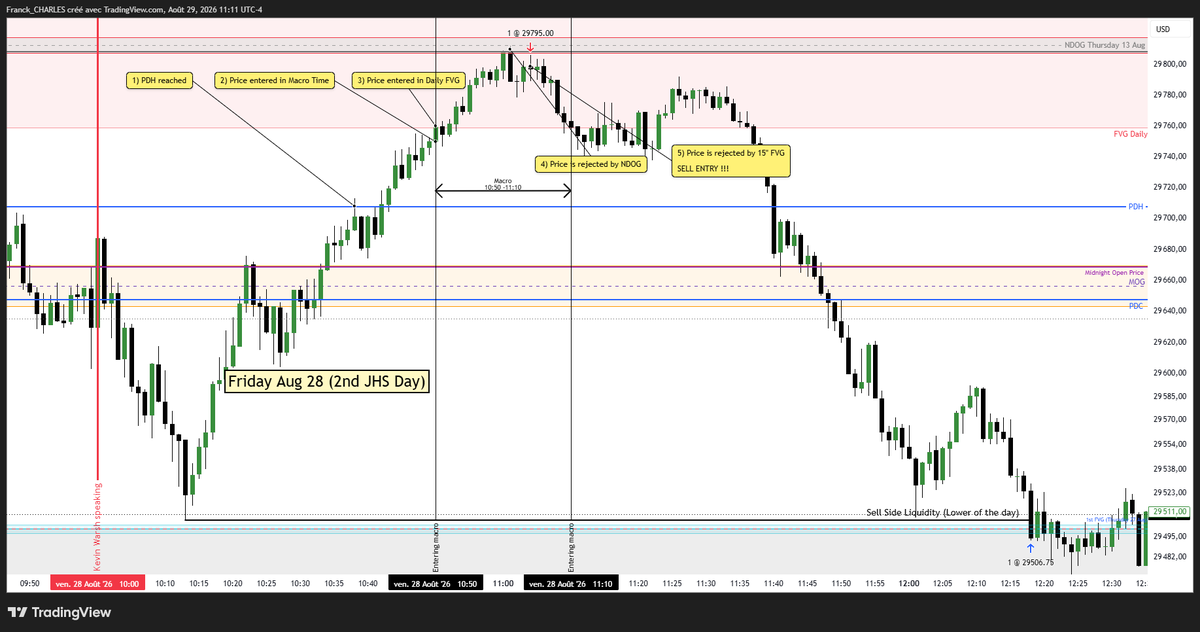1200x632 pixels.
Task: Click the 29 538,00 price axis value
Action: [1171, 468]
